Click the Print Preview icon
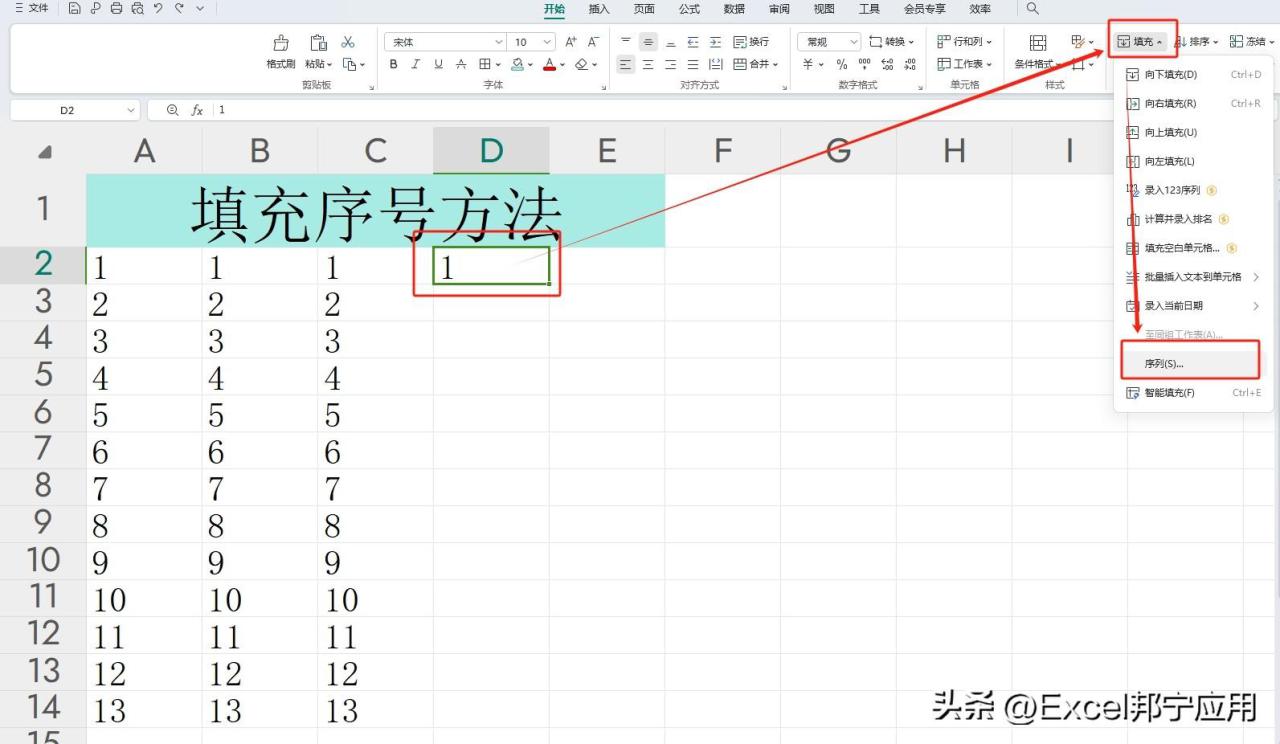 137,8
